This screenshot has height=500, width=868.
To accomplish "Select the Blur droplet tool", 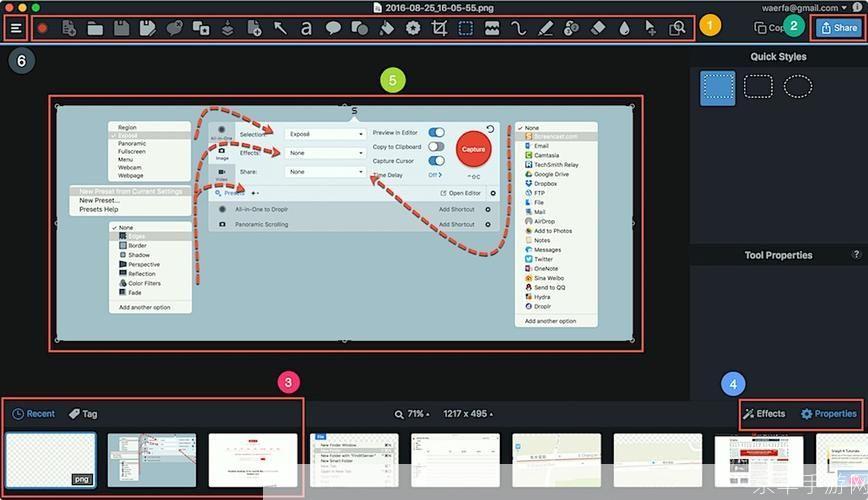I will tap(624, 29).
